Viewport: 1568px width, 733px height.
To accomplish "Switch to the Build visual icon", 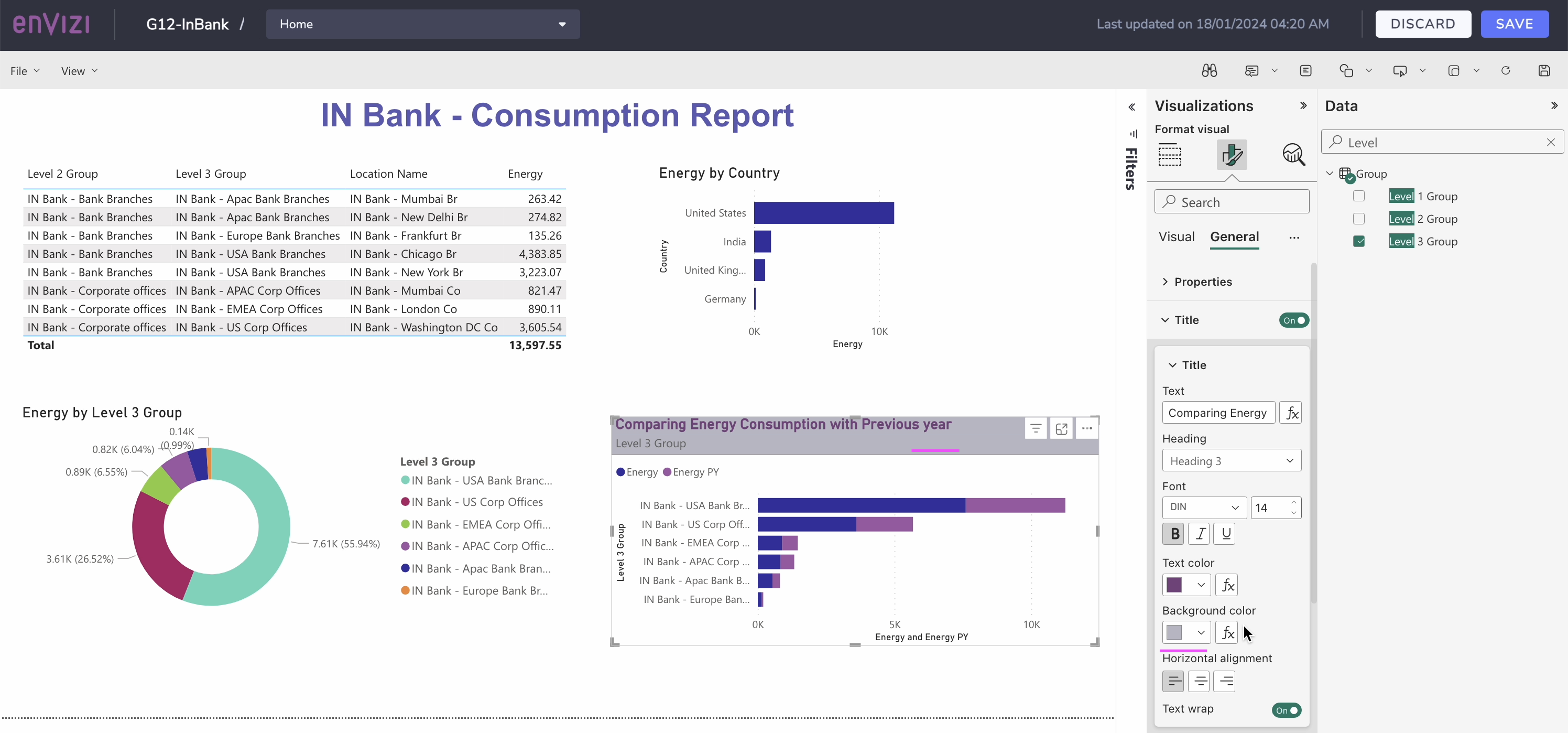I will pyautogui.click(x=1170, y=155).
